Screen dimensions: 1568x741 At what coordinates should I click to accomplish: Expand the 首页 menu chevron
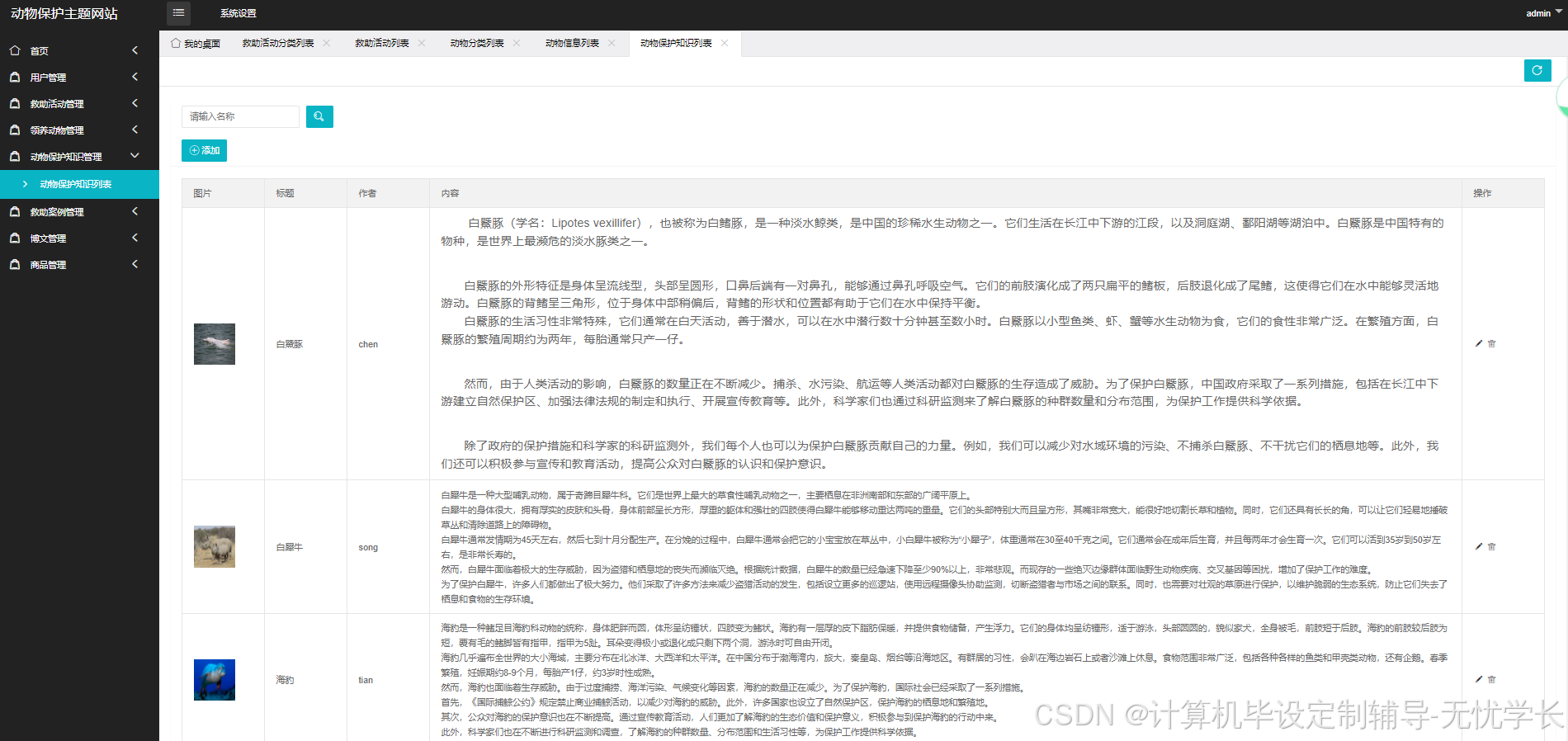[135, 50]
